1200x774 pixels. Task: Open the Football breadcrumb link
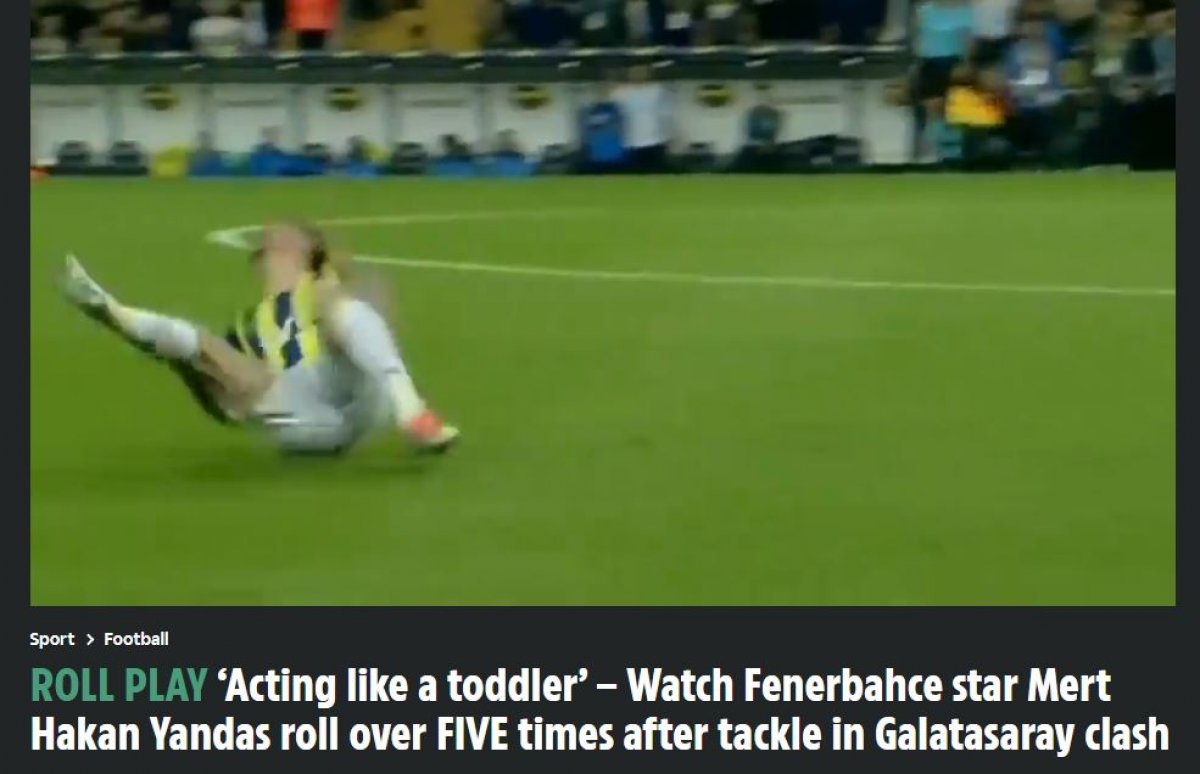point(136,639)
